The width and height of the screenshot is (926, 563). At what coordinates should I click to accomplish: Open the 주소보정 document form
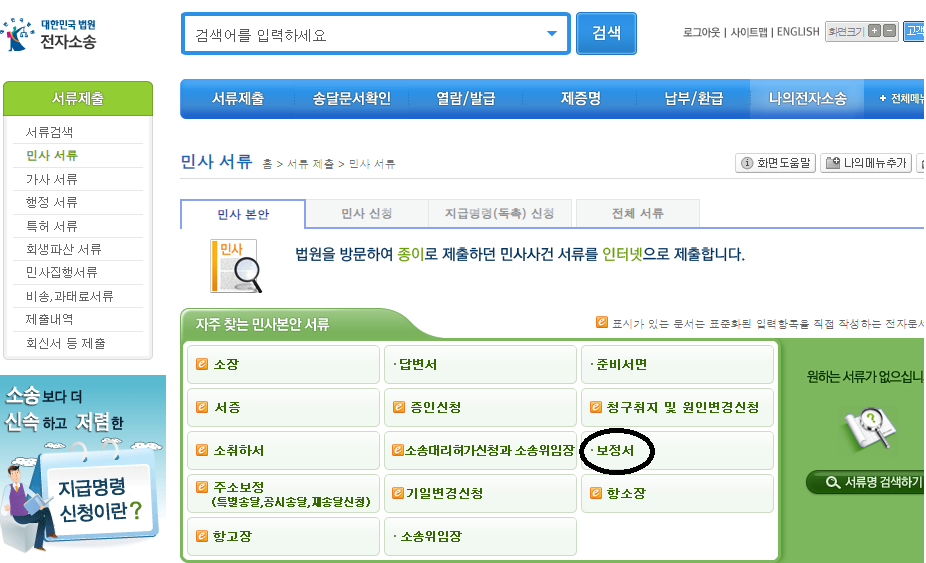283,493
